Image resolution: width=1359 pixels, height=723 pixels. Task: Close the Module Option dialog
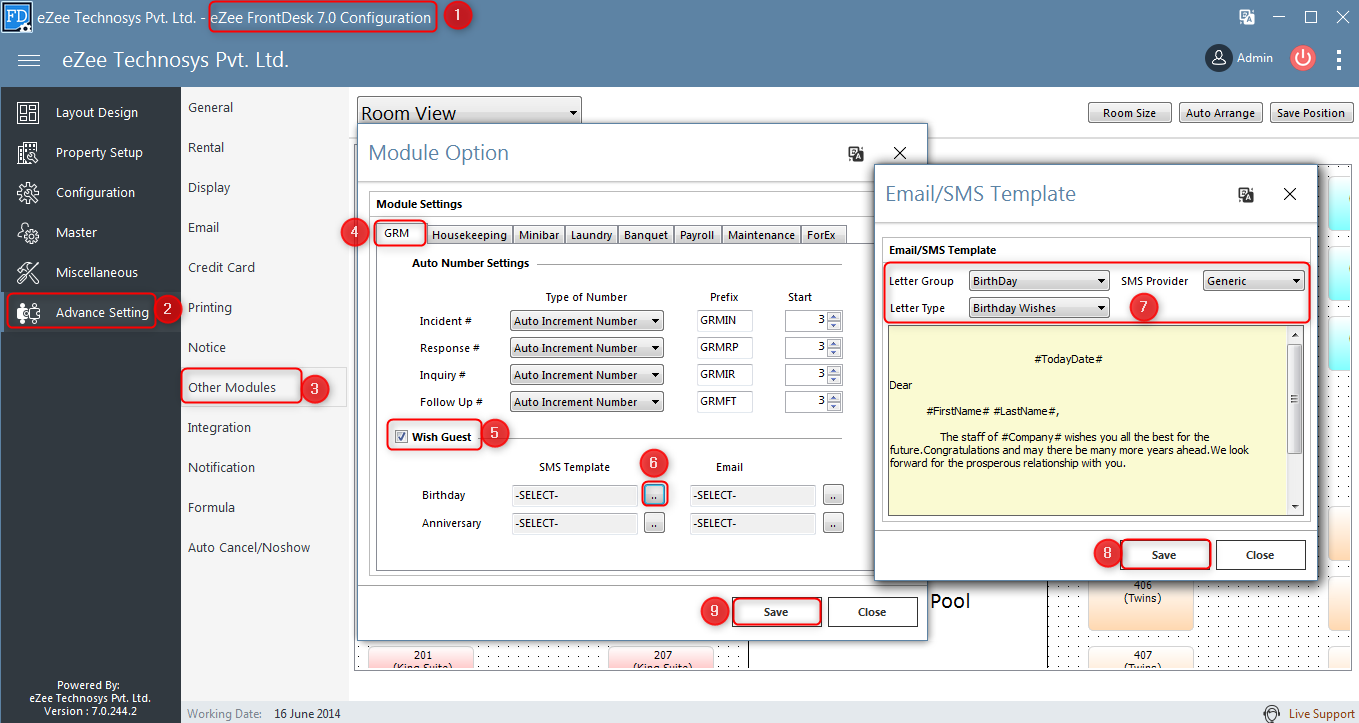point(900,153)
